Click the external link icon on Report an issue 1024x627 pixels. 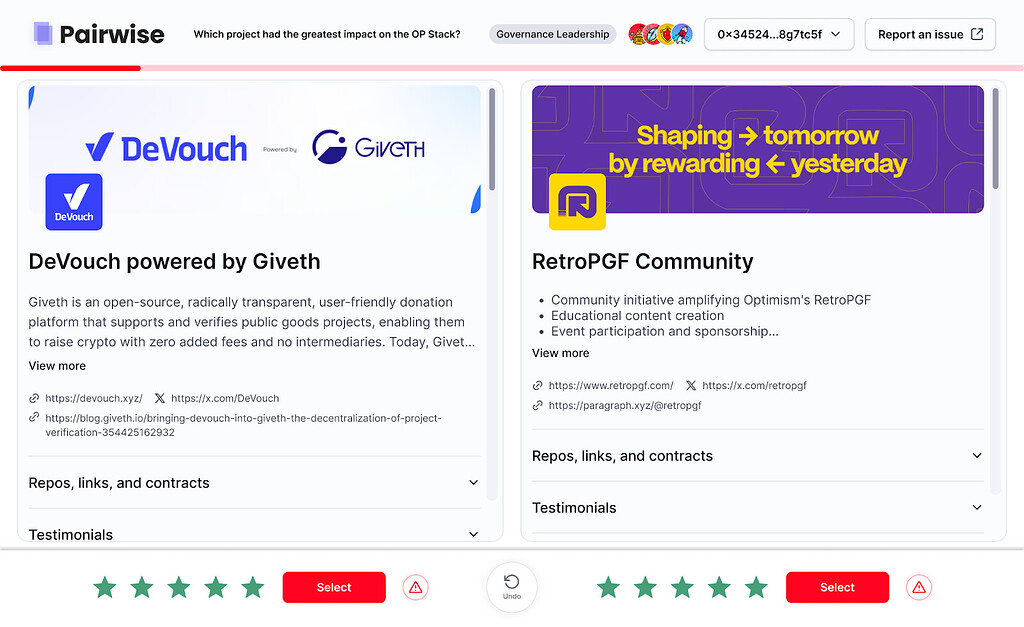click(x=978, y=33)
